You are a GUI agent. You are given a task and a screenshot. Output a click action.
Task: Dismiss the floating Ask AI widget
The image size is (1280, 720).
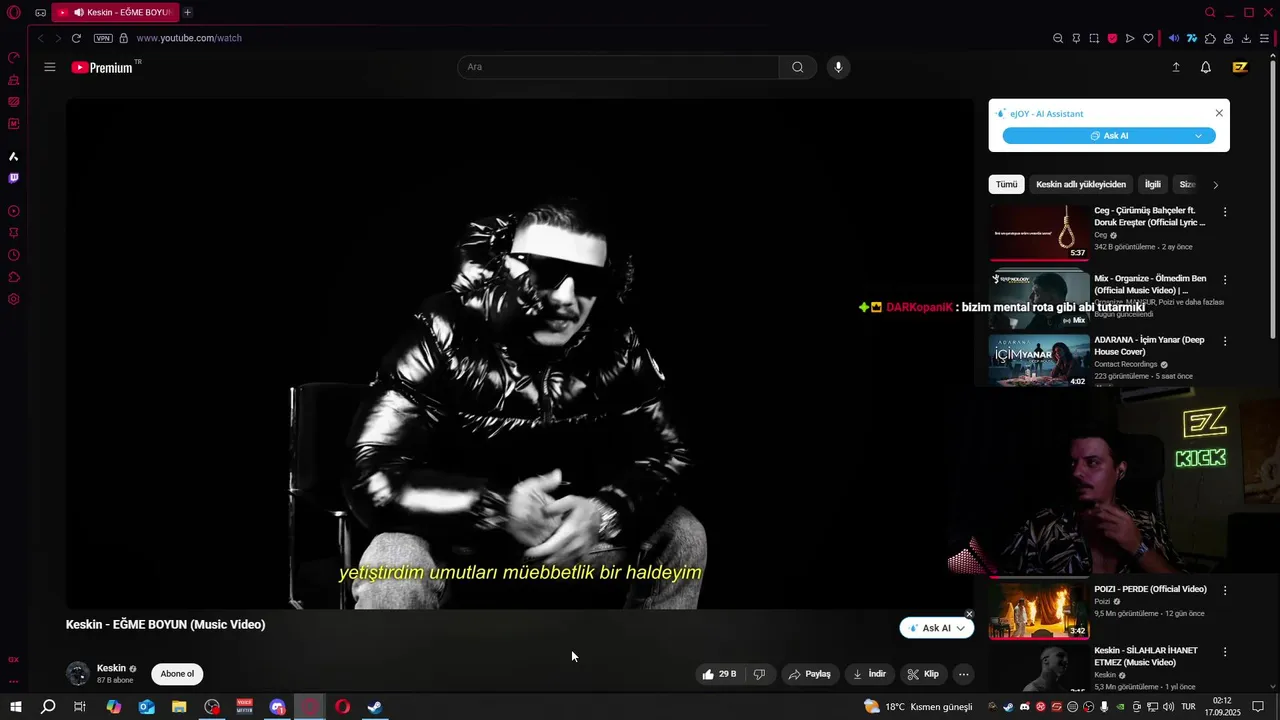(969, 614)
